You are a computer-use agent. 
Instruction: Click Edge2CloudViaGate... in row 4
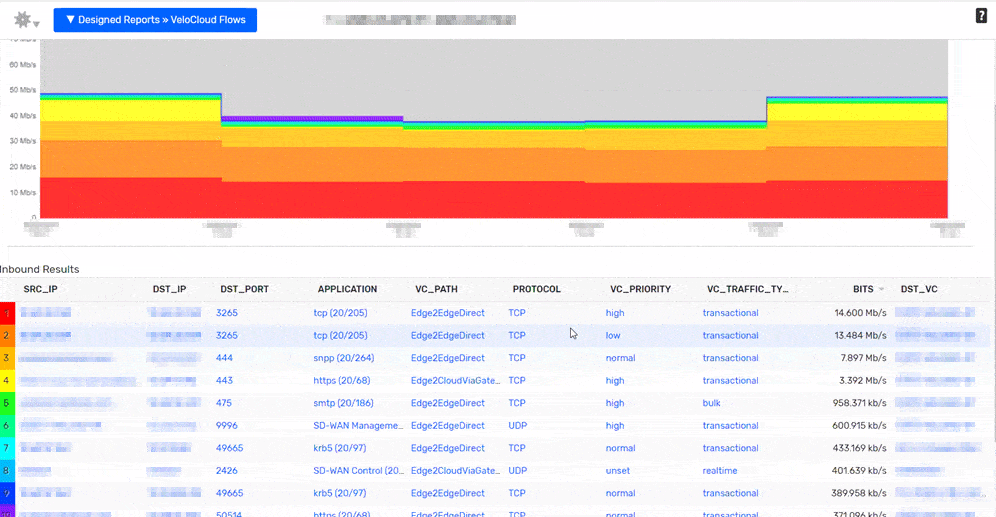455,380
